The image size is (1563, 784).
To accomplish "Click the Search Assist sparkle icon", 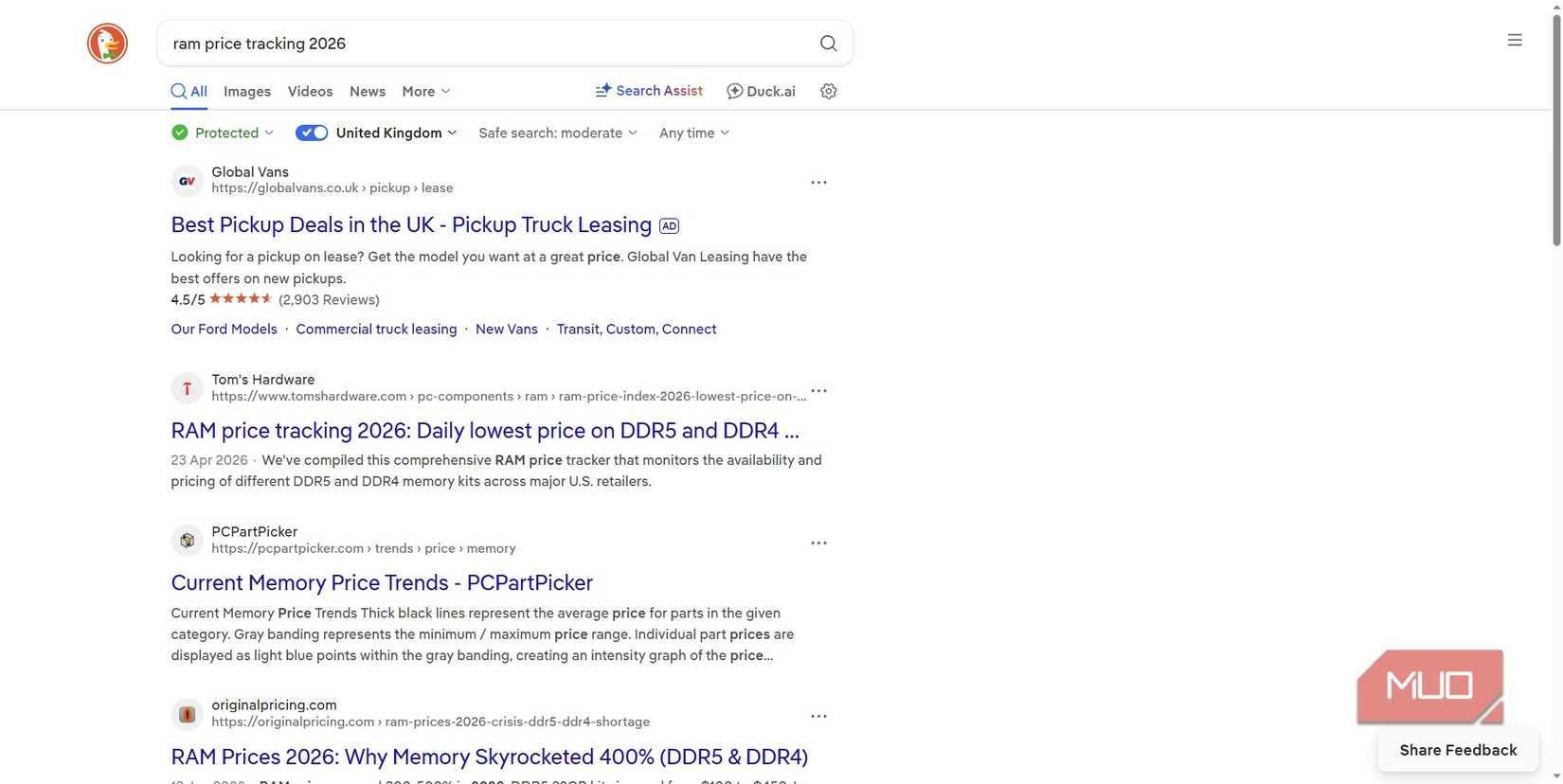I will tap(602, 90).
